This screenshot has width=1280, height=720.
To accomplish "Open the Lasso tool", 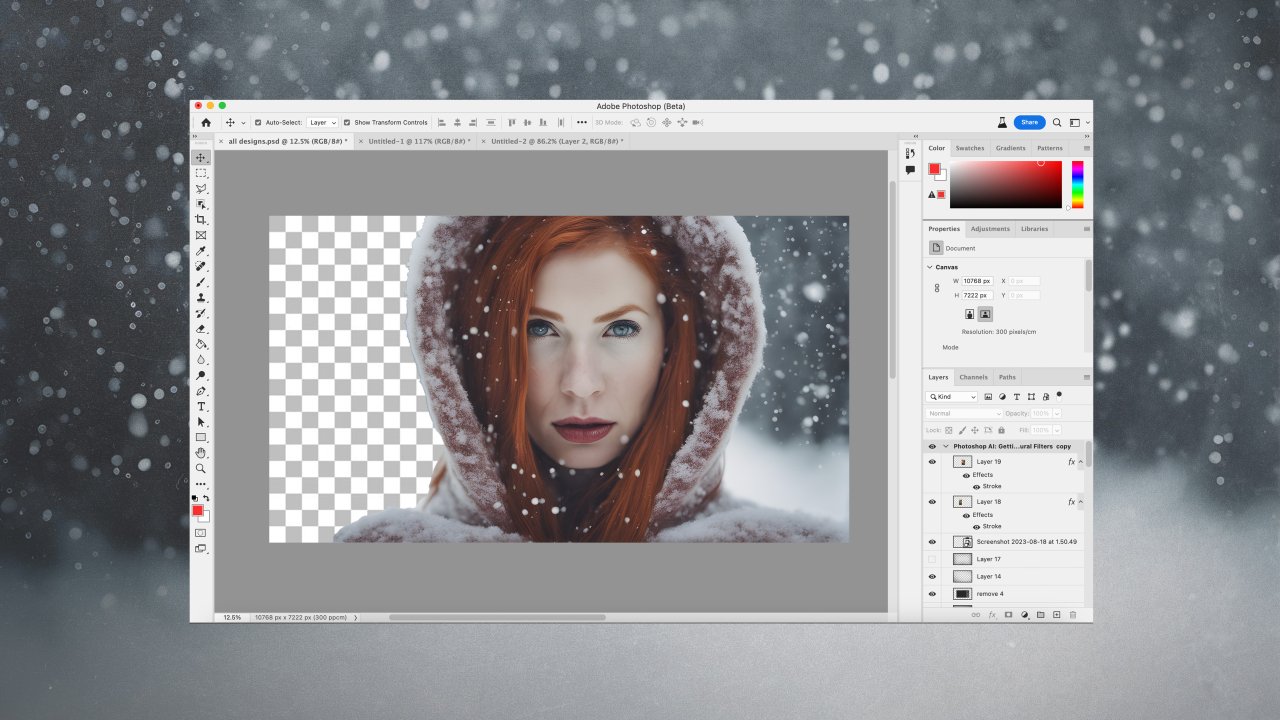I will [201, 188].
